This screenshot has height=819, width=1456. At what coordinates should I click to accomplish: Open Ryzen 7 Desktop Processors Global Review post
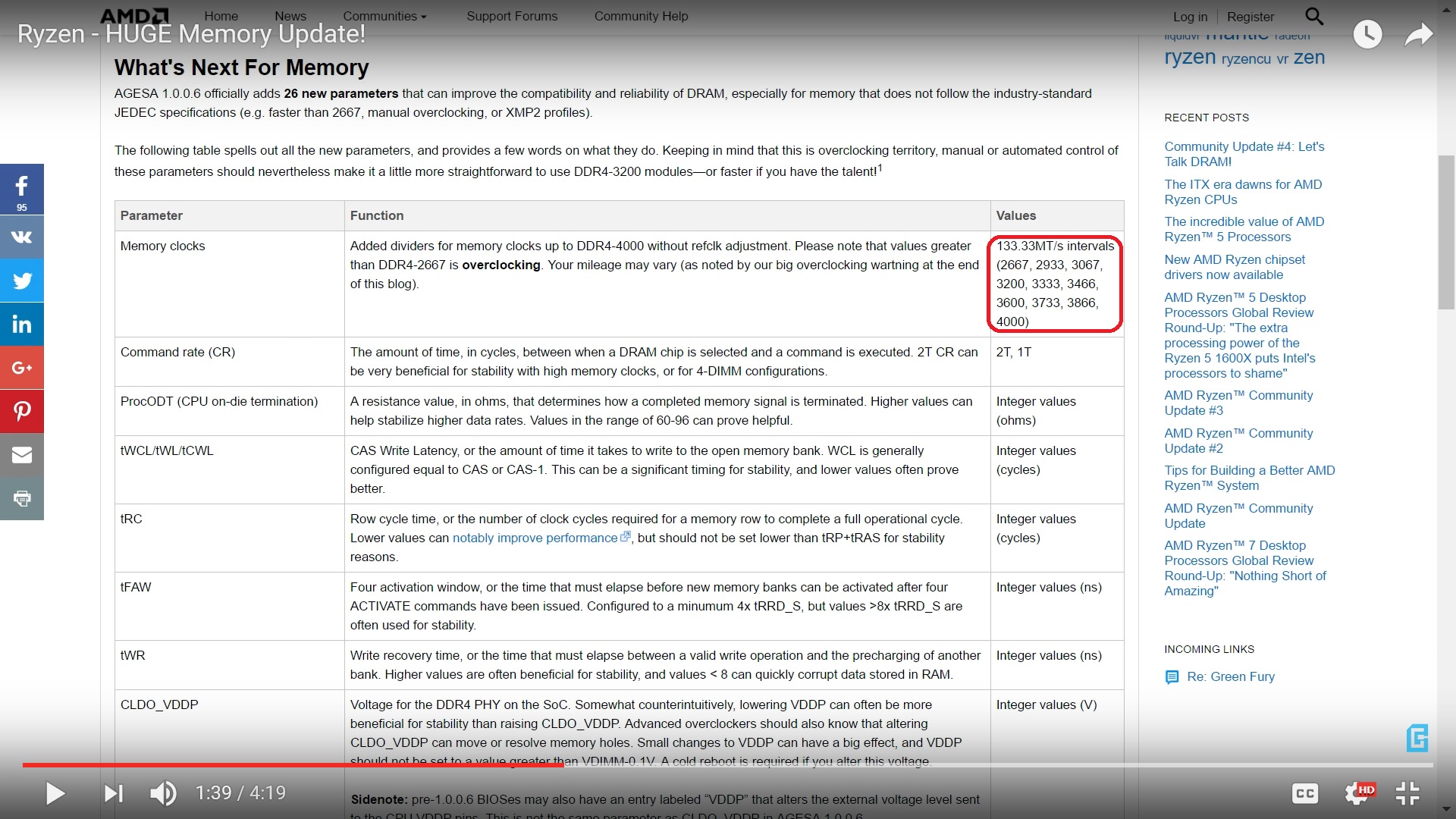pyautogui.click(x=1245, y=568)
